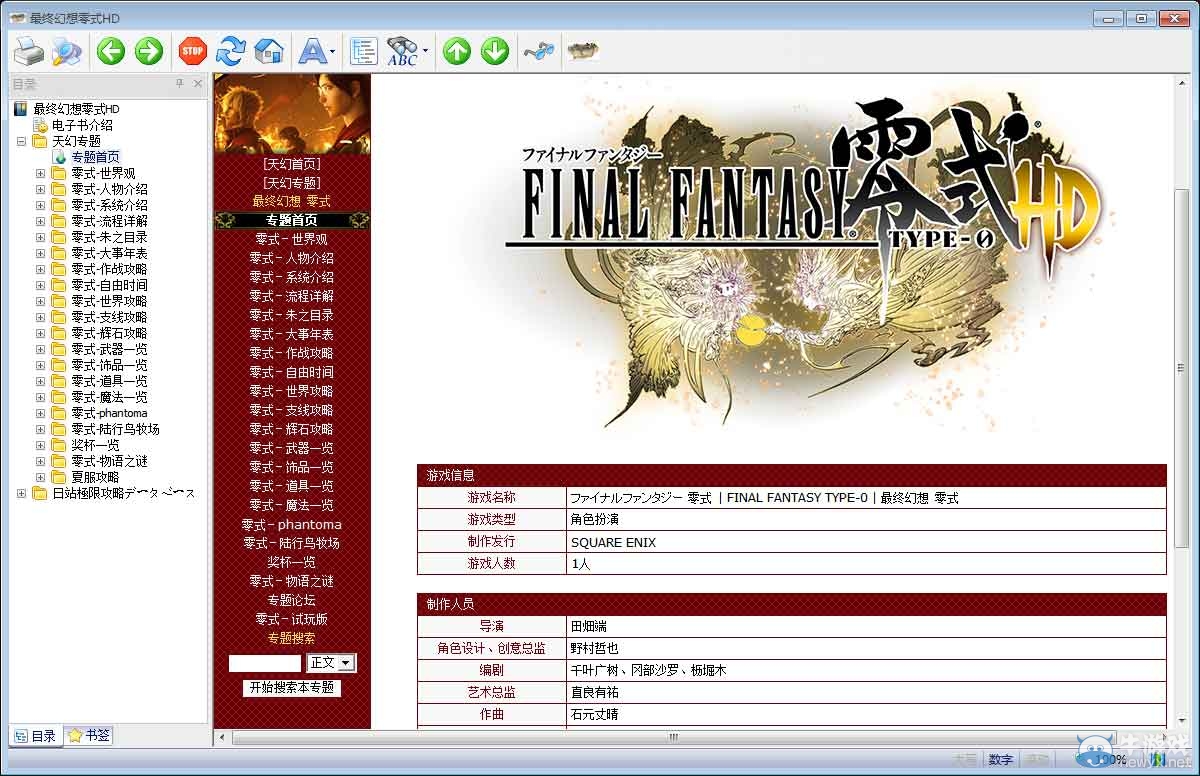The image size is (1200, 776).
Task: Expand 零式-朱之目录 tree folder
Action: (40, 237)
